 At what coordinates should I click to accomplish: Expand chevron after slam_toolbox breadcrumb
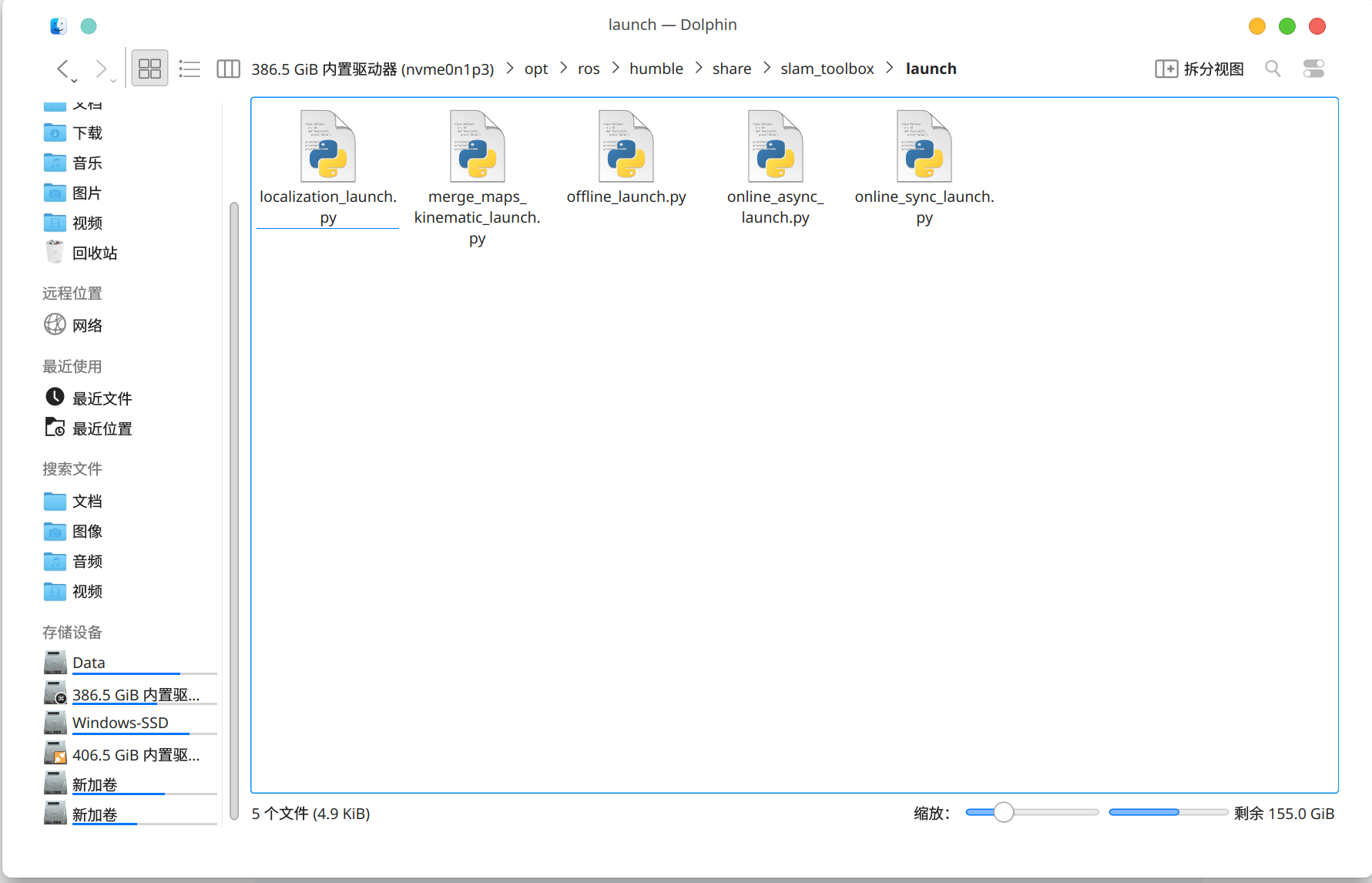[x=890, y=69]
